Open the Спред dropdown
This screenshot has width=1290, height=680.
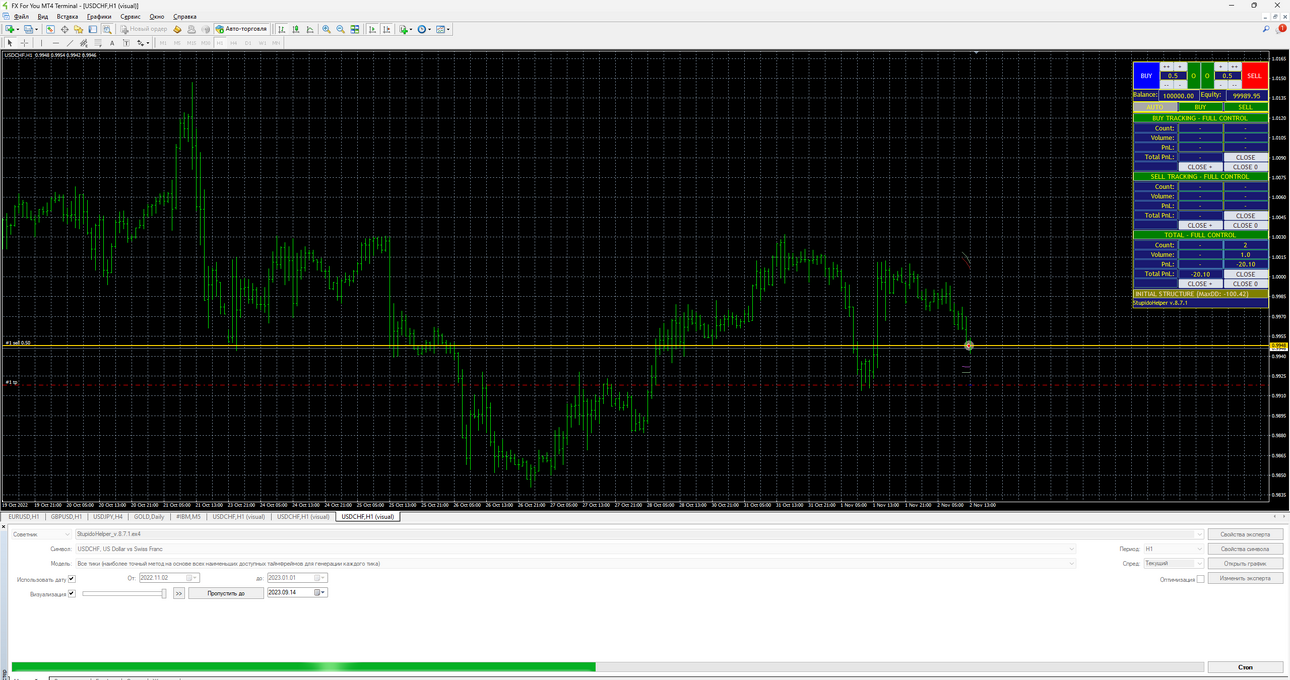click(1173, 563)
